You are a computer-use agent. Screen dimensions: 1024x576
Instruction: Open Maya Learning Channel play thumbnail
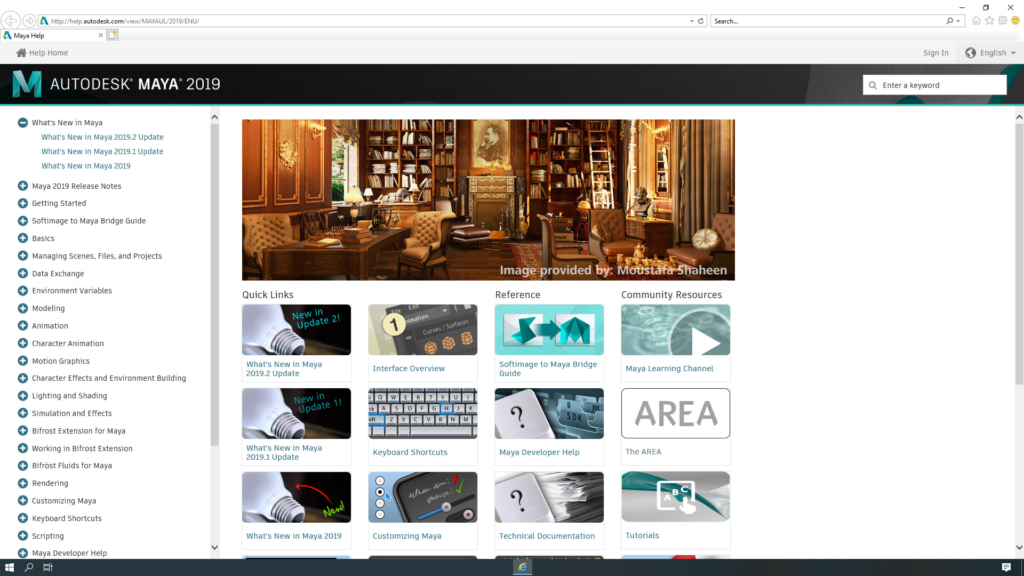[x=675, y=330]
